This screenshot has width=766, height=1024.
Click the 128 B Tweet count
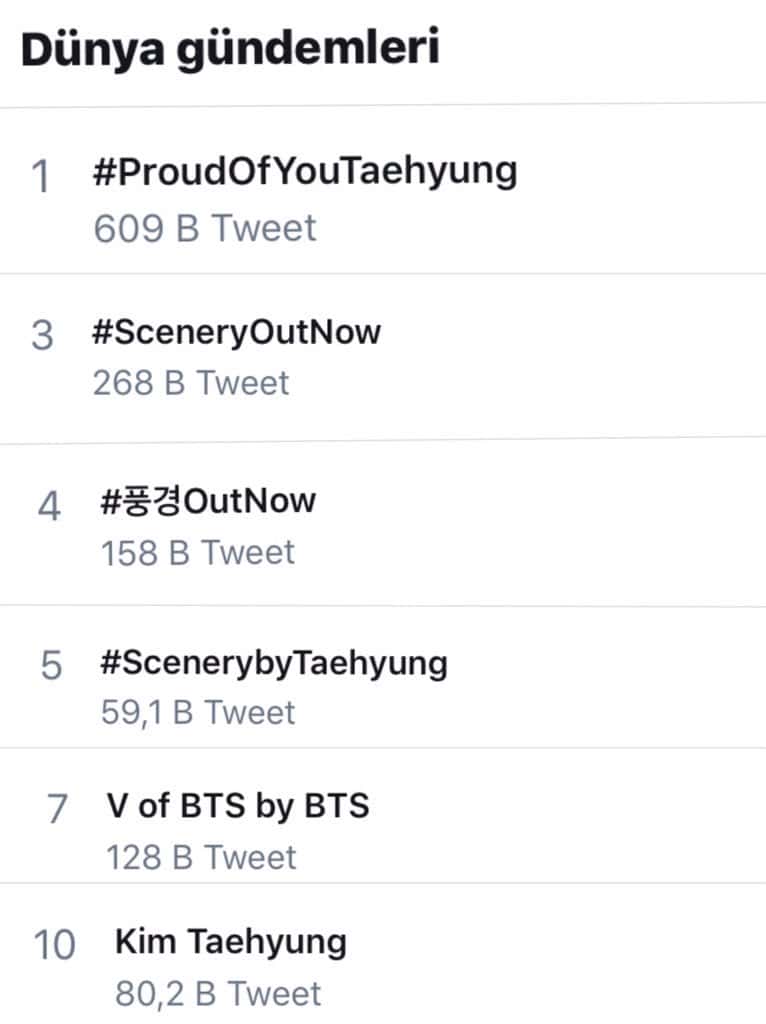click(201, 857)
